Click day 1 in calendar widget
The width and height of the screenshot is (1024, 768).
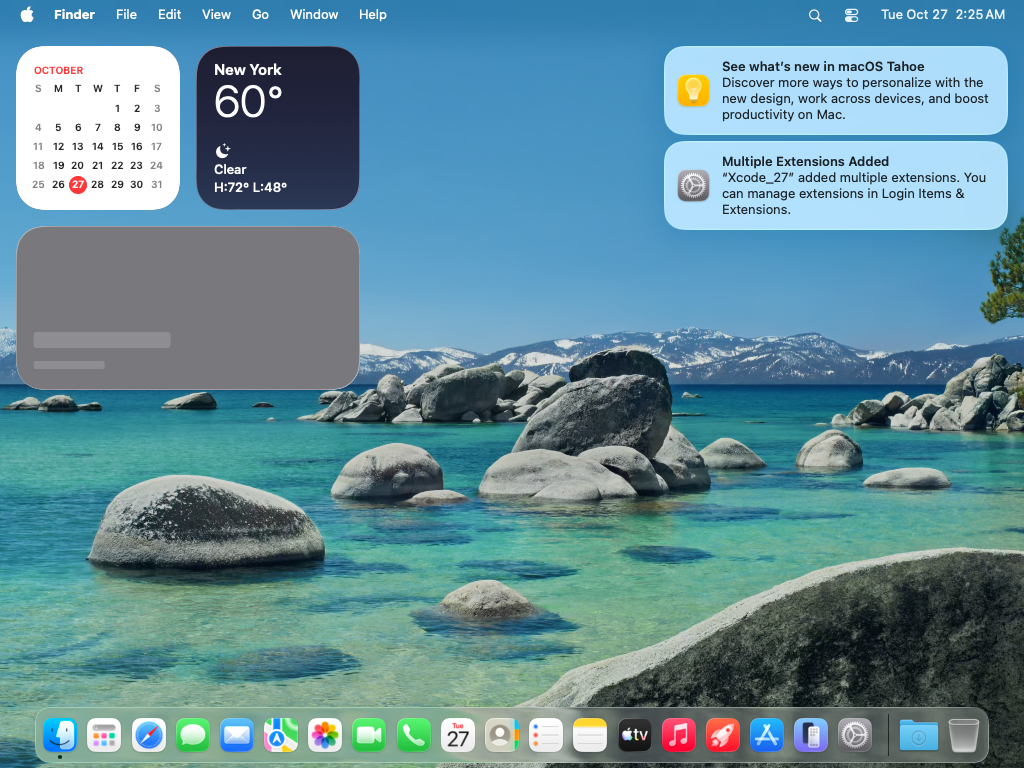[117, 108]
